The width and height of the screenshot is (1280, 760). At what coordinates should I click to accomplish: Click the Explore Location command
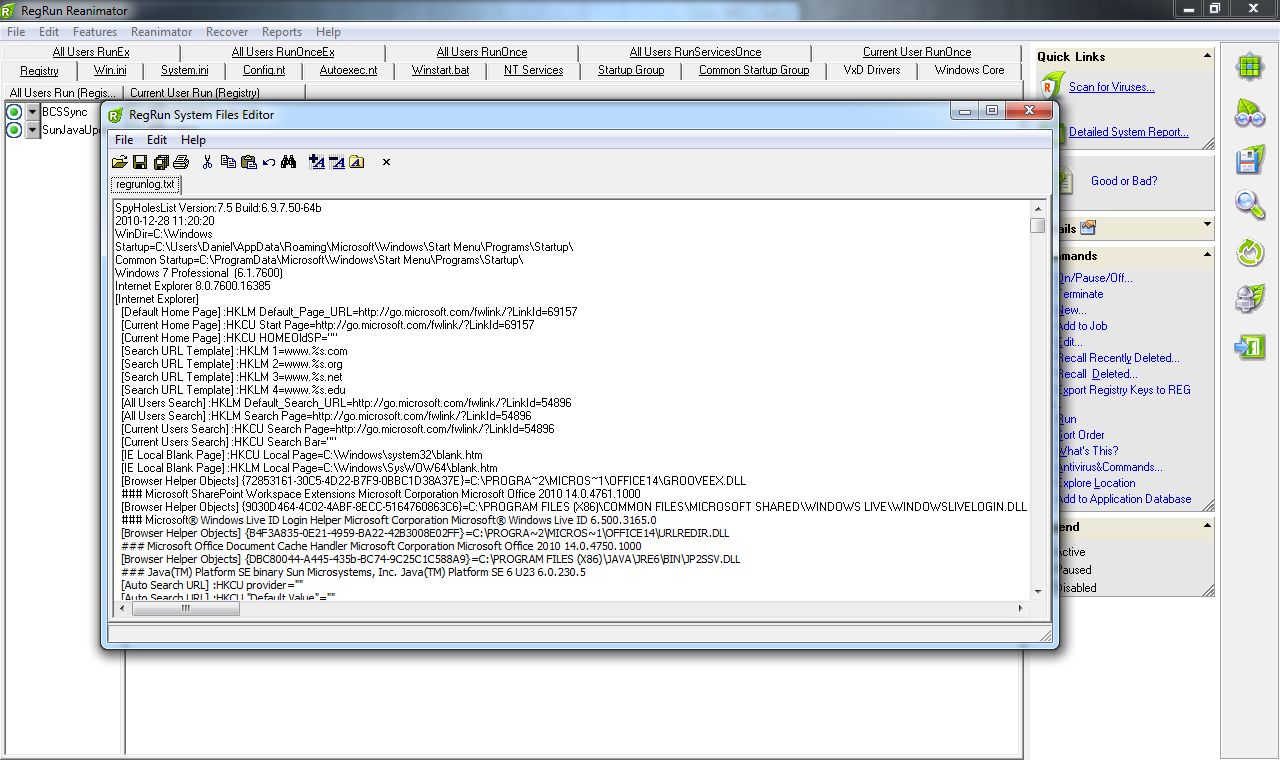[x=1097, y=483]
